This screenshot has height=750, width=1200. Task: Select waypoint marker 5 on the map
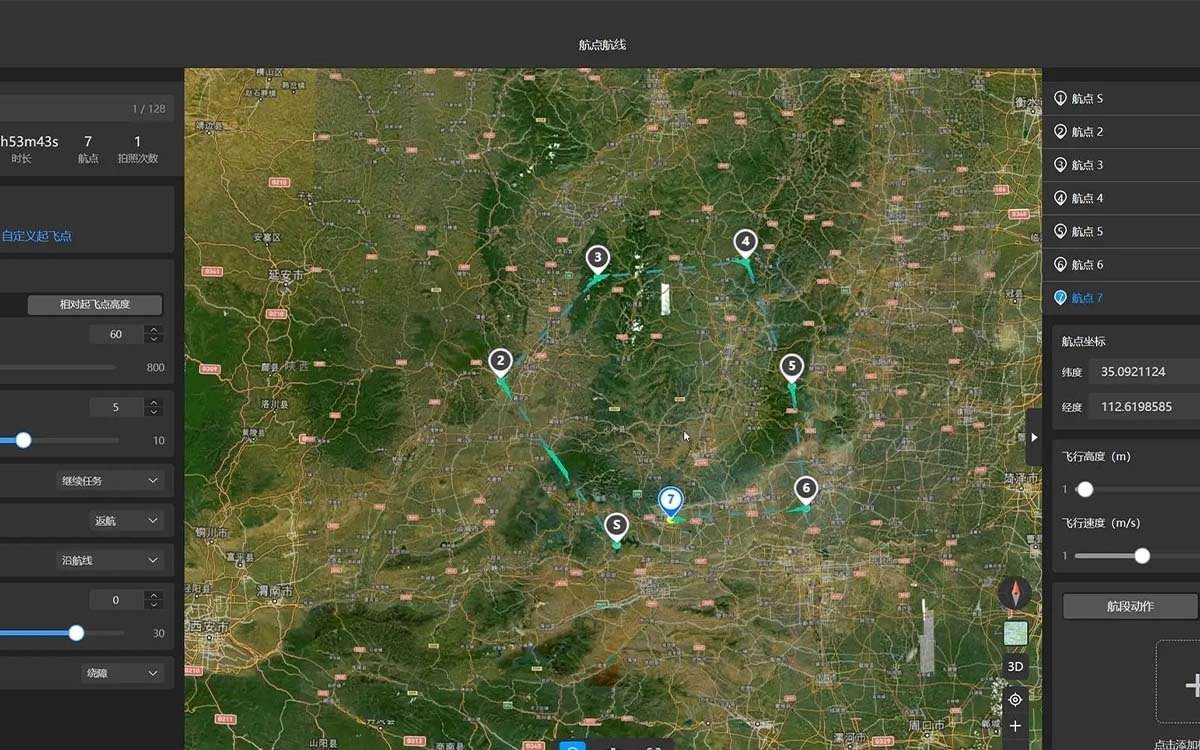[792, 368]
